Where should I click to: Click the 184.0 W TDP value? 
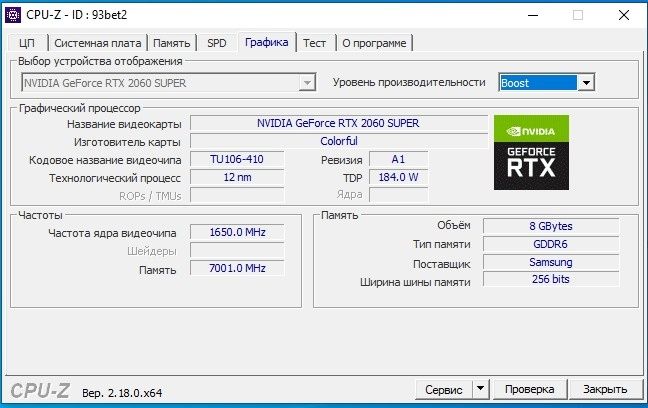coord(398,177)
